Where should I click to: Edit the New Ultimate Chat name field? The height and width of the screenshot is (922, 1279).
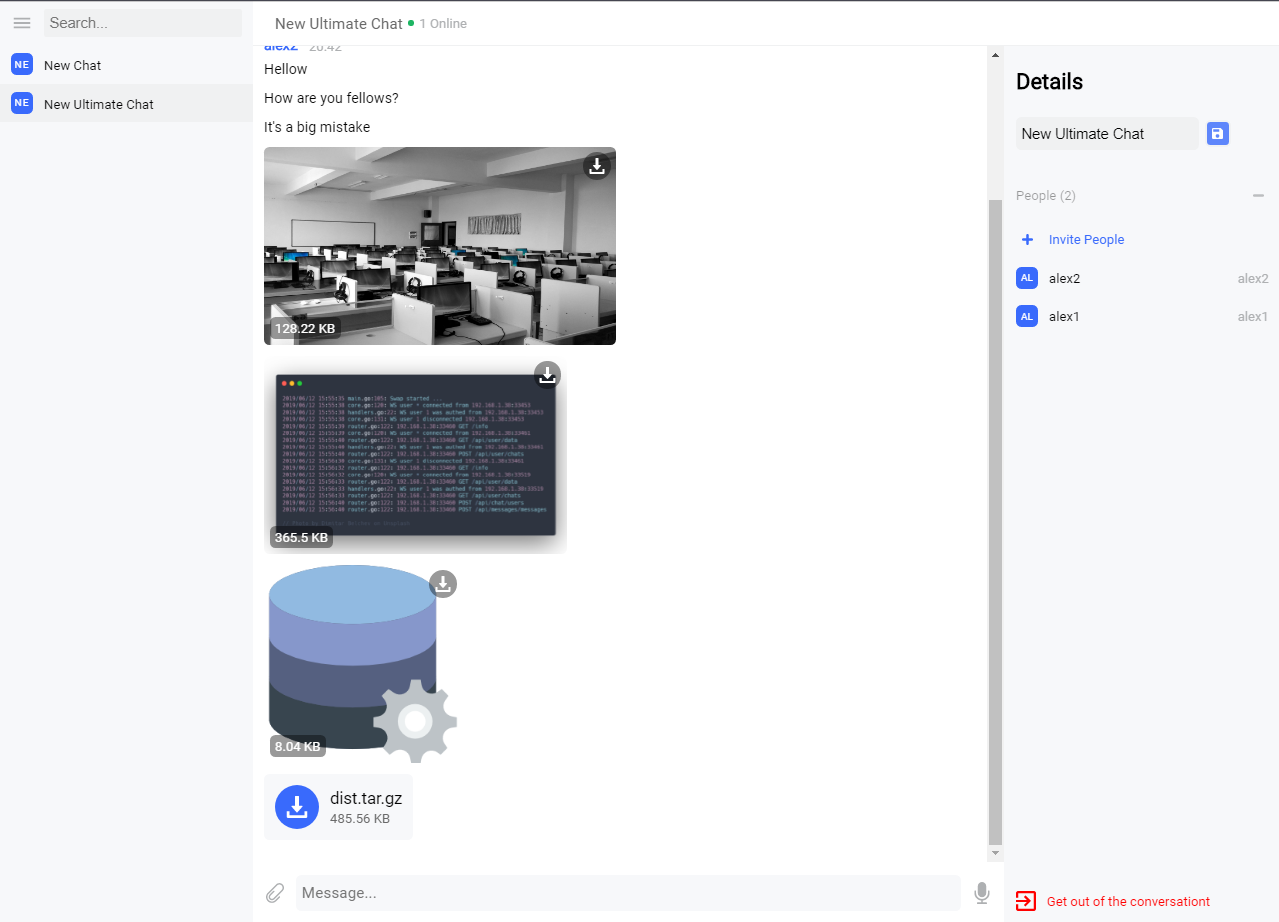tap(1107, 134)
